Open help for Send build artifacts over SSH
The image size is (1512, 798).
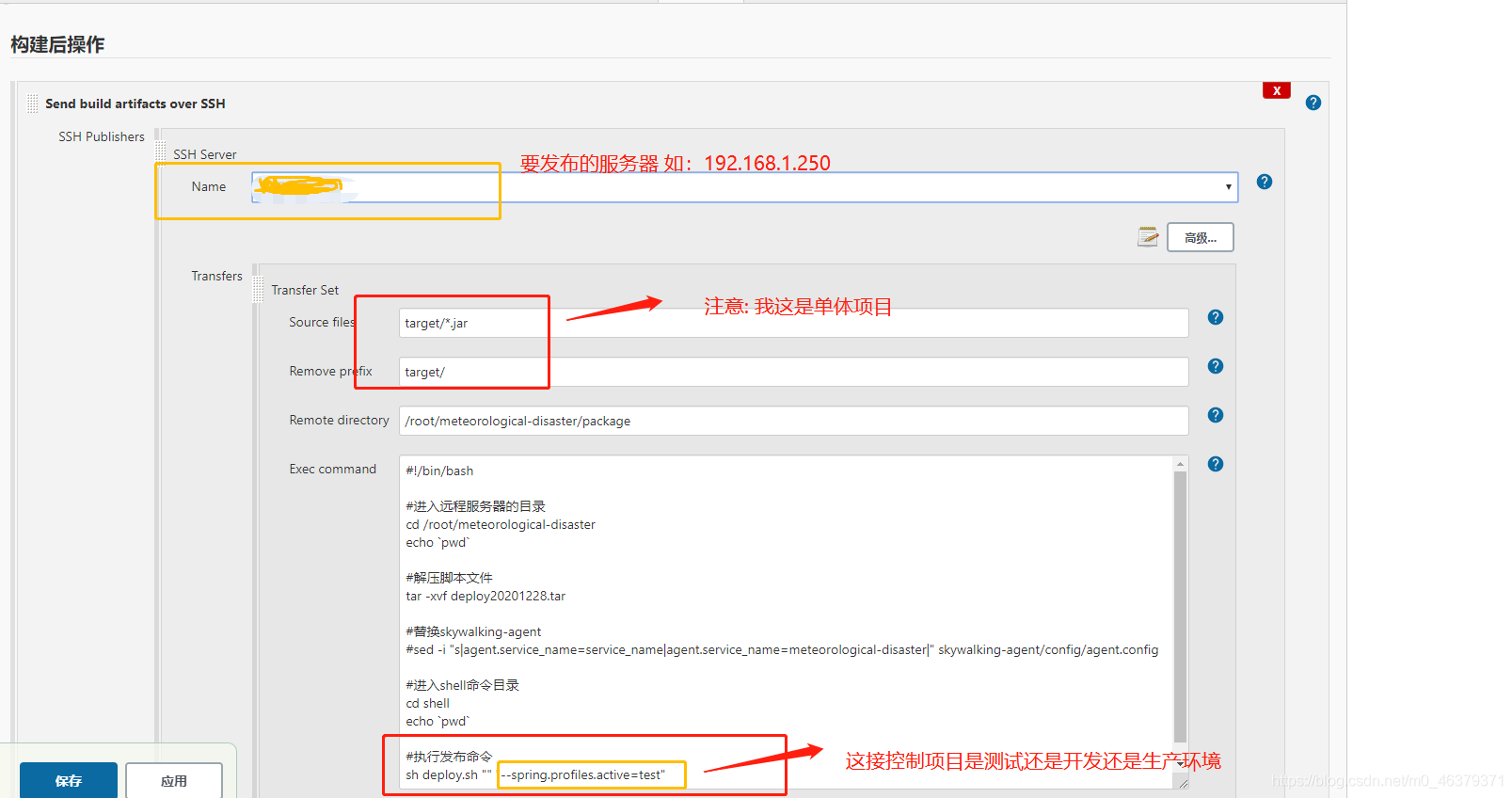[1313, 103]
